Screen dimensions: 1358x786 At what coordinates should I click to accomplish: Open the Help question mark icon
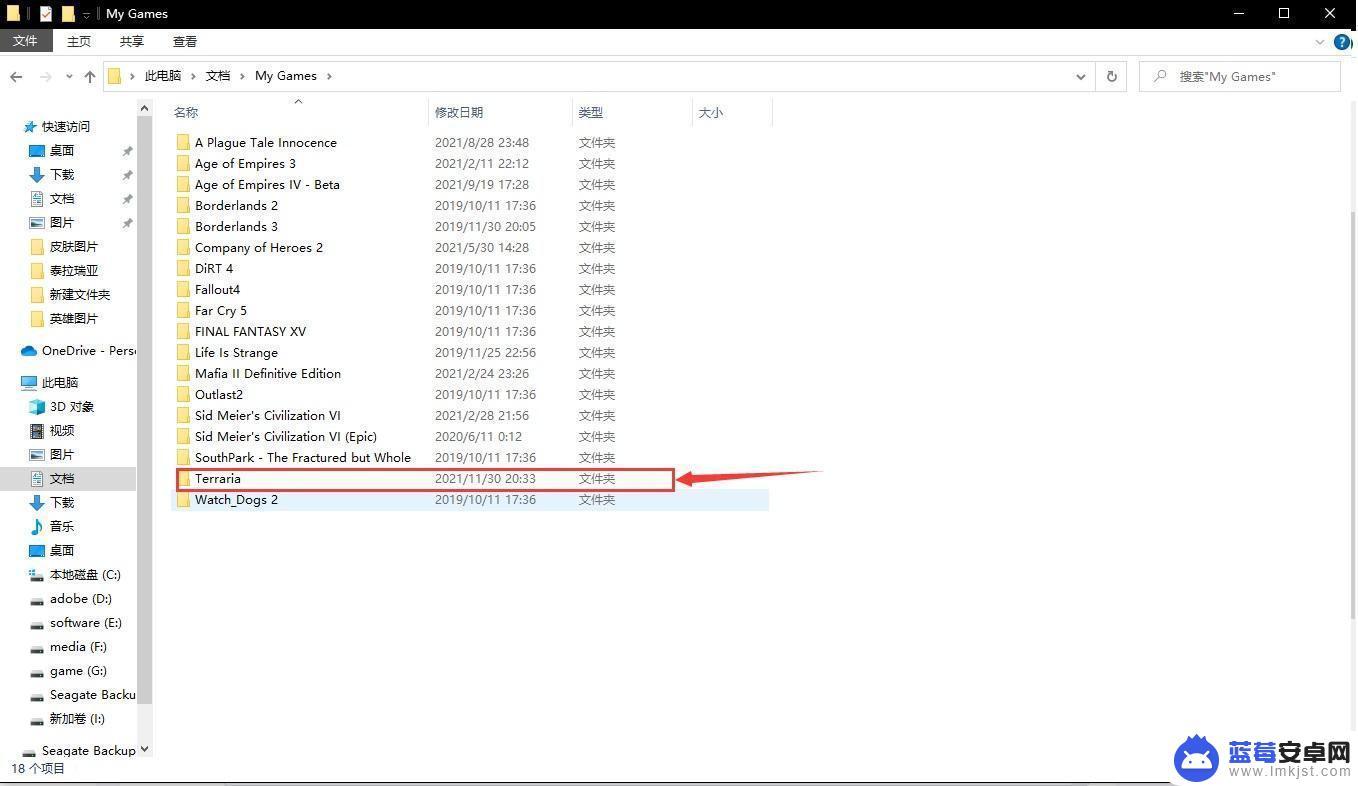(x=1343, y=42)
